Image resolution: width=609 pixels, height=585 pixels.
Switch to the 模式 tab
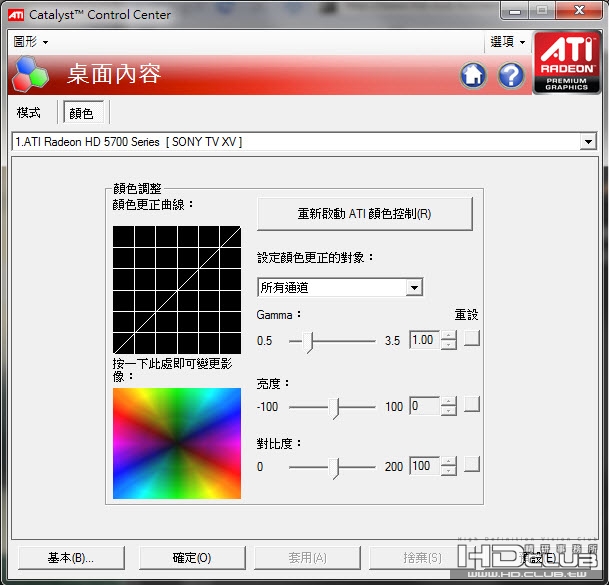(28, 113)
